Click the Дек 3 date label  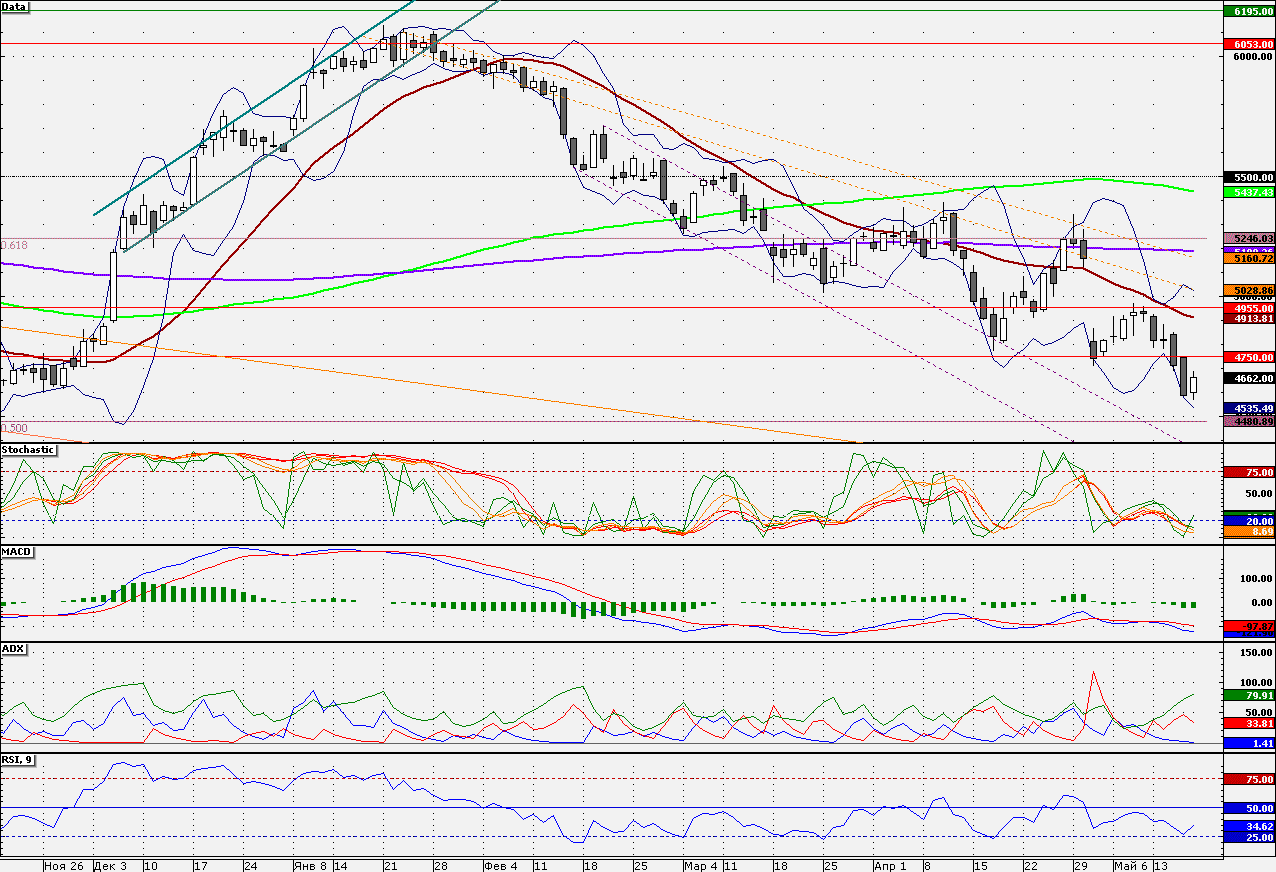tap(112, 865)
